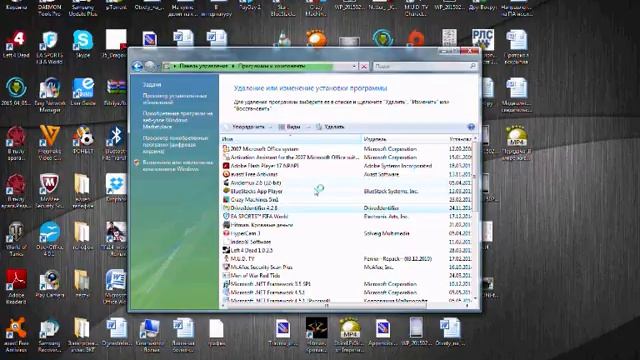The image size is (640, 360).
Task: Open the purchased programs (digital locker) link
Action: pyautogui.click(x=175, y=144)
